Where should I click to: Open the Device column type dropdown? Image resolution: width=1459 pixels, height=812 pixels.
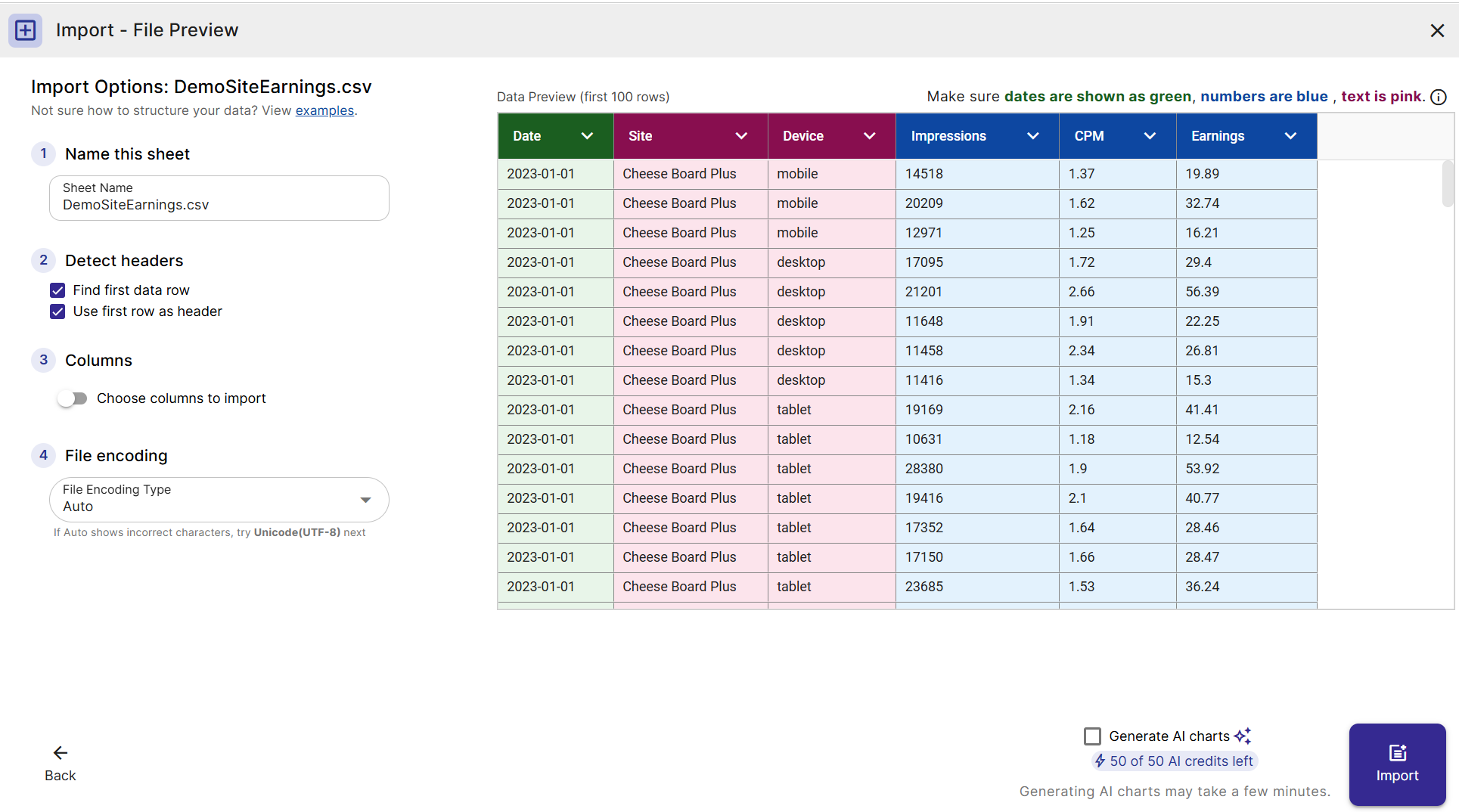pos(870,136)
